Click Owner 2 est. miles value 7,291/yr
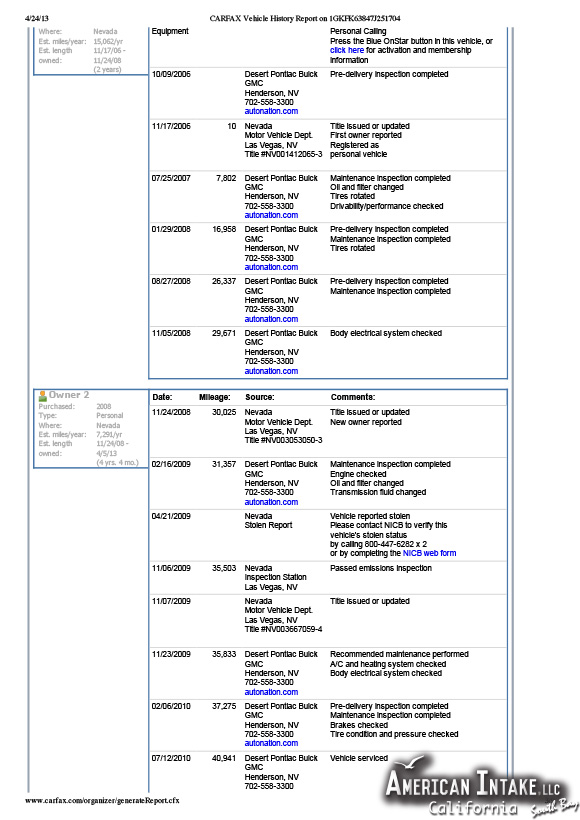This screenshot has width=580, height=820. tap(109, 435)
